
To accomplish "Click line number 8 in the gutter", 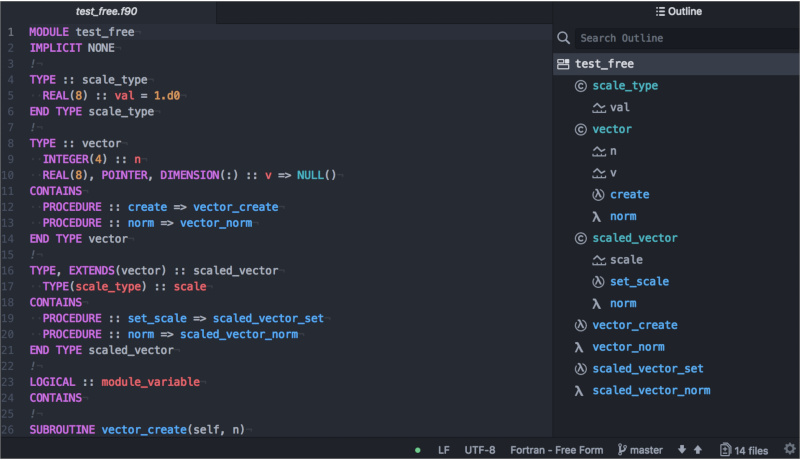I will click(x=11, y=143).
